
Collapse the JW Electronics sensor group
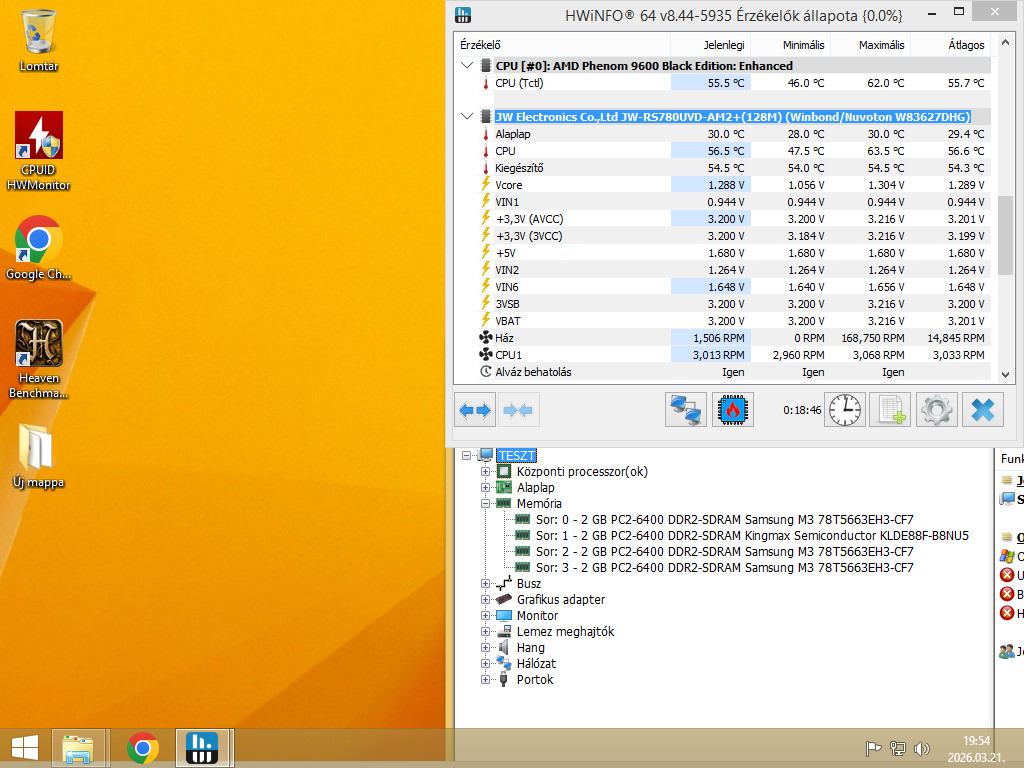(x=466, y=116)
